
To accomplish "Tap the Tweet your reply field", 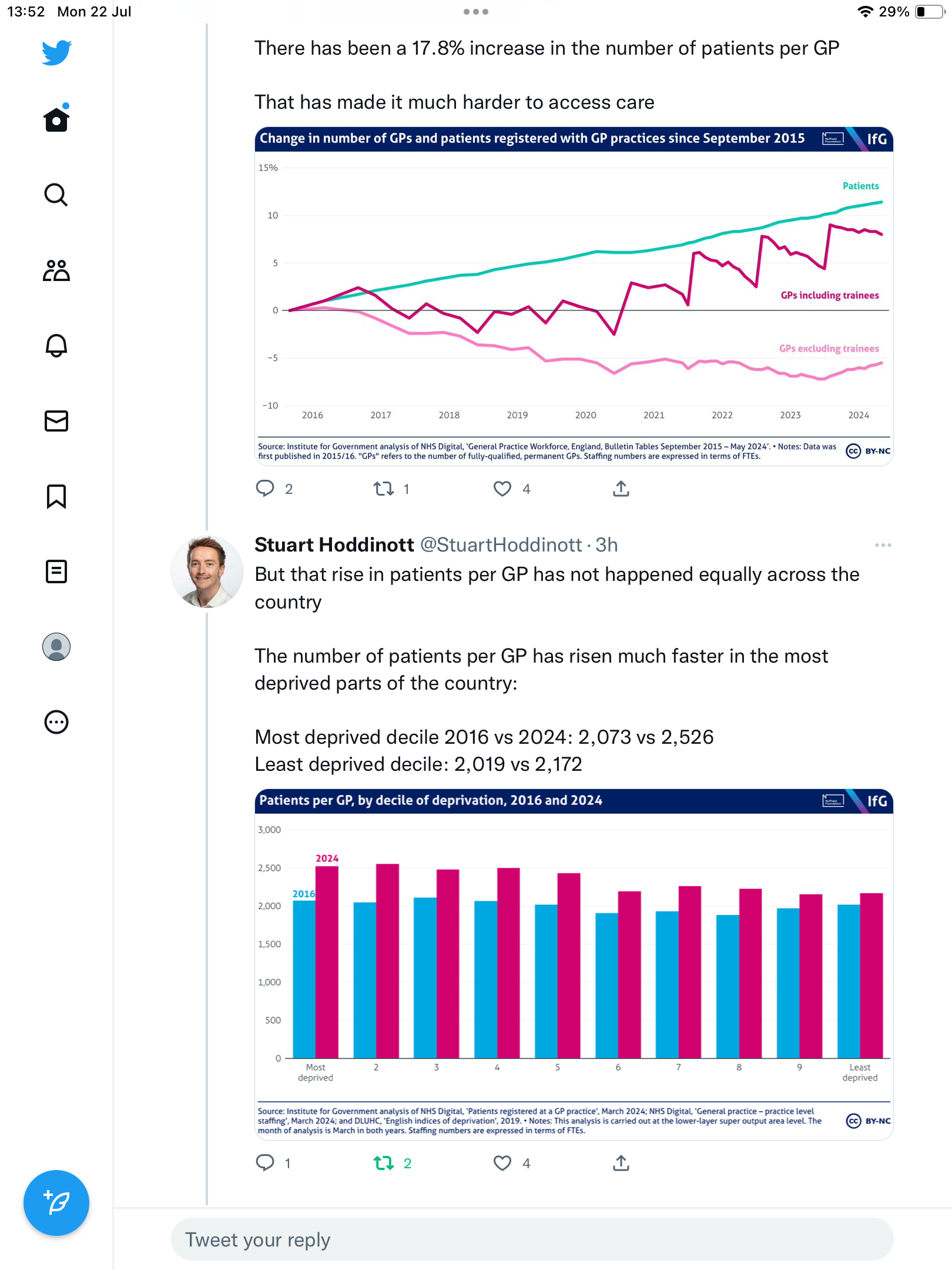I will 532,1239.
